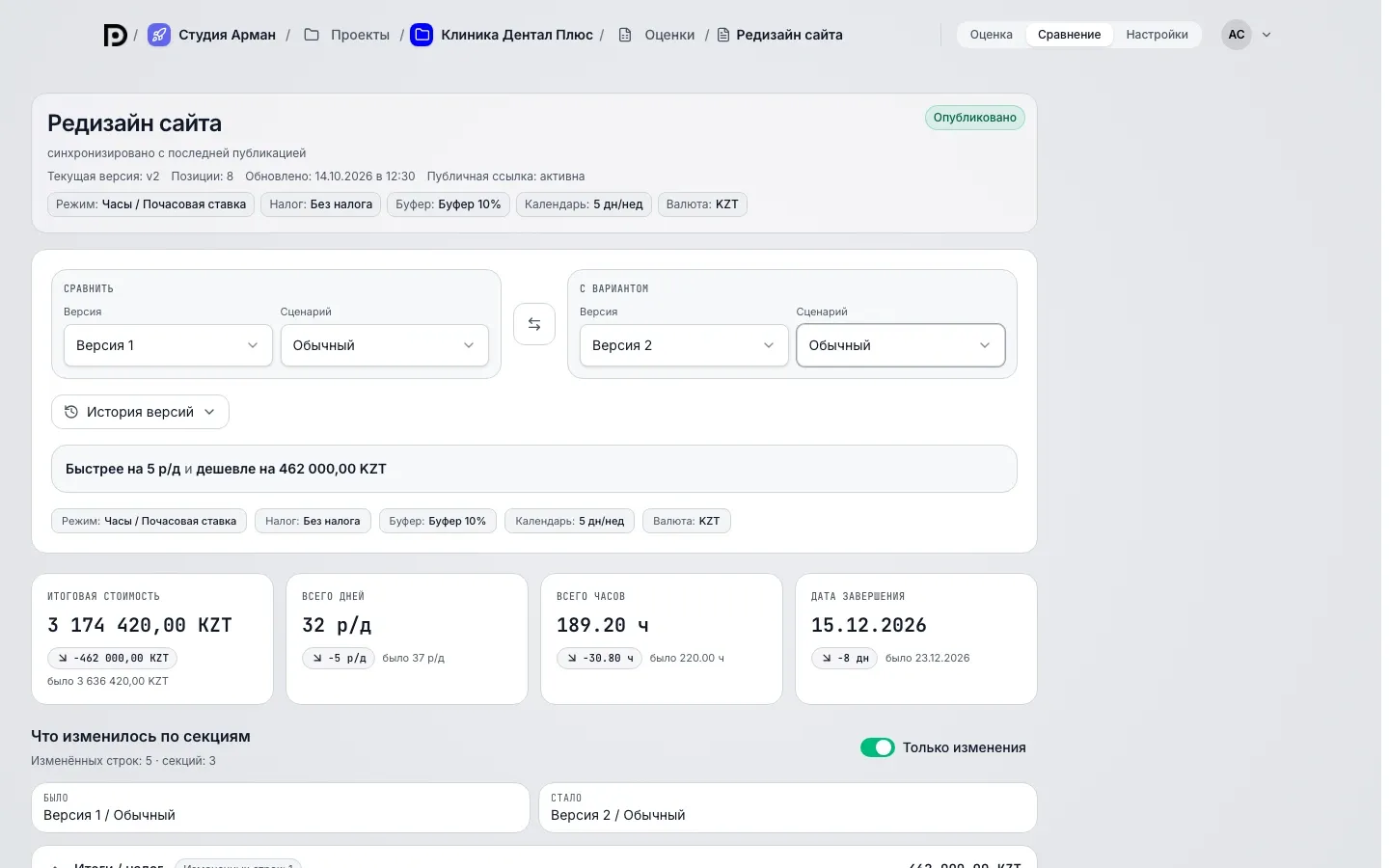This screenshot has height=868, width=1389.
Task: Click the document icon beside Оценки
Action: coord(625,35)
